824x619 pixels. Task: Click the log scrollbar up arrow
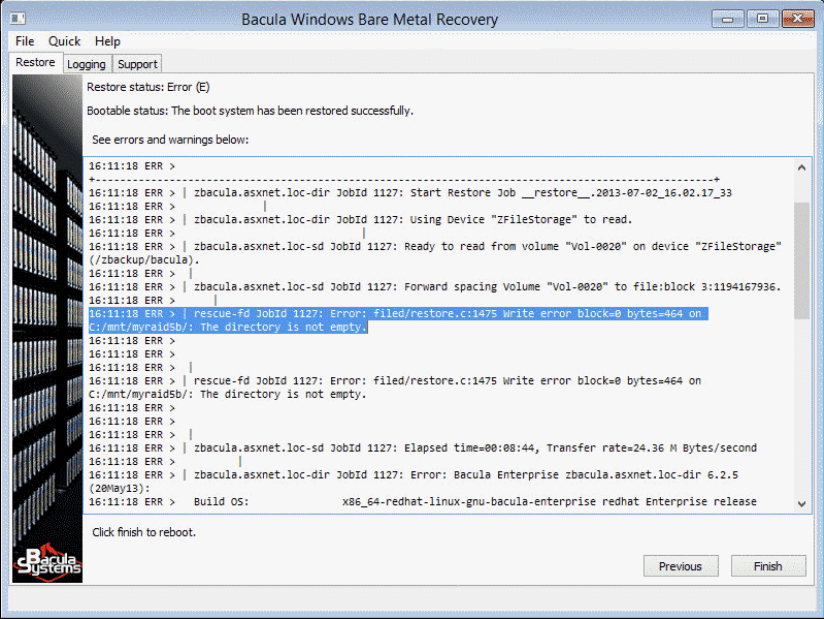pos(802,167)
